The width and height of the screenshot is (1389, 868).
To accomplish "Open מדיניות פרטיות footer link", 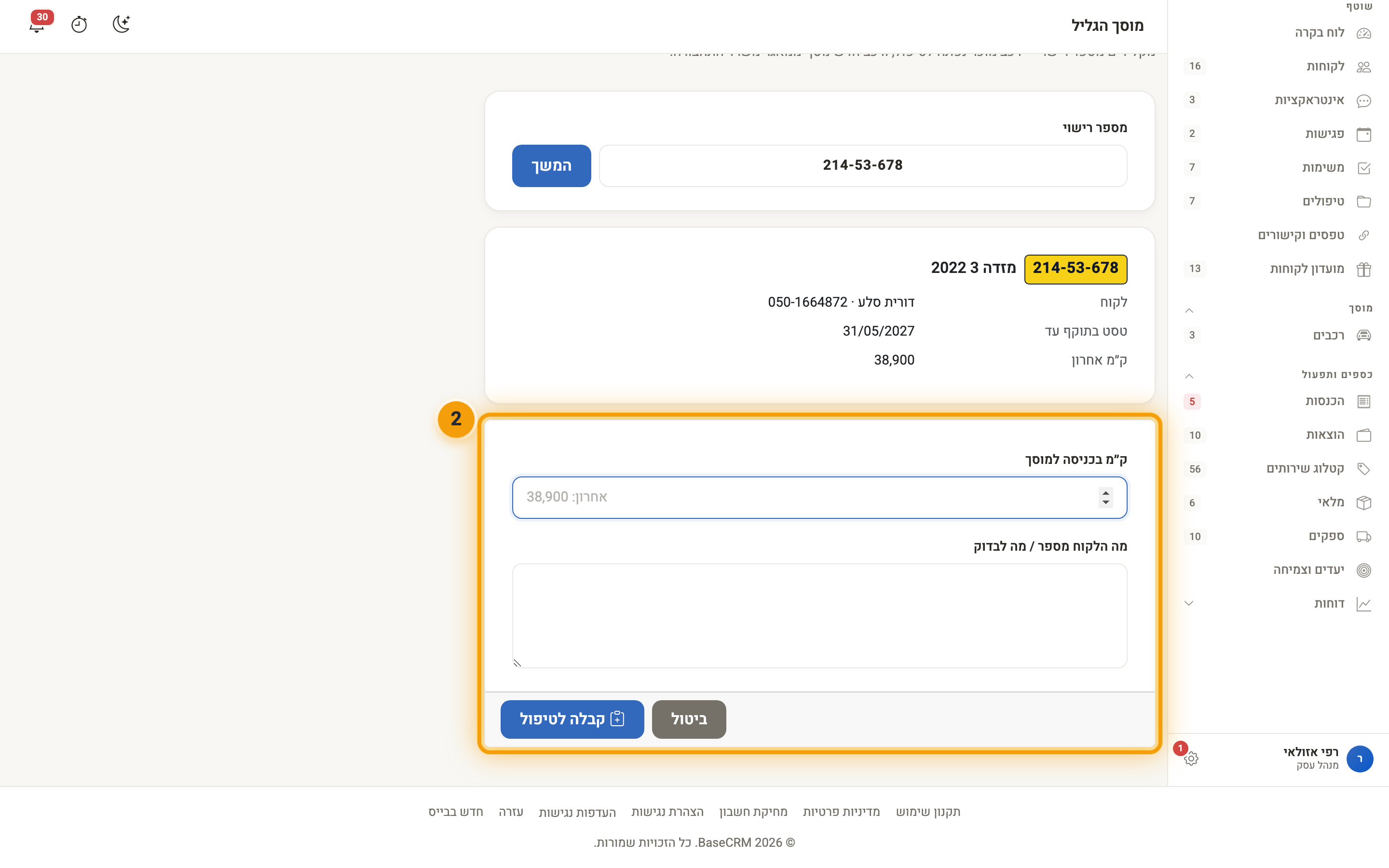I will 841,812.
